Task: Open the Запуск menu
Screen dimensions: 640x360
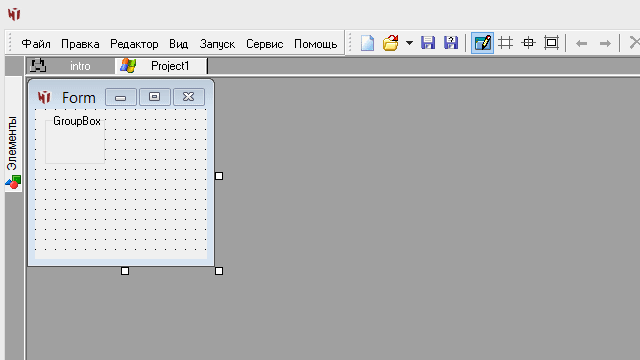Action: [217, 43]
